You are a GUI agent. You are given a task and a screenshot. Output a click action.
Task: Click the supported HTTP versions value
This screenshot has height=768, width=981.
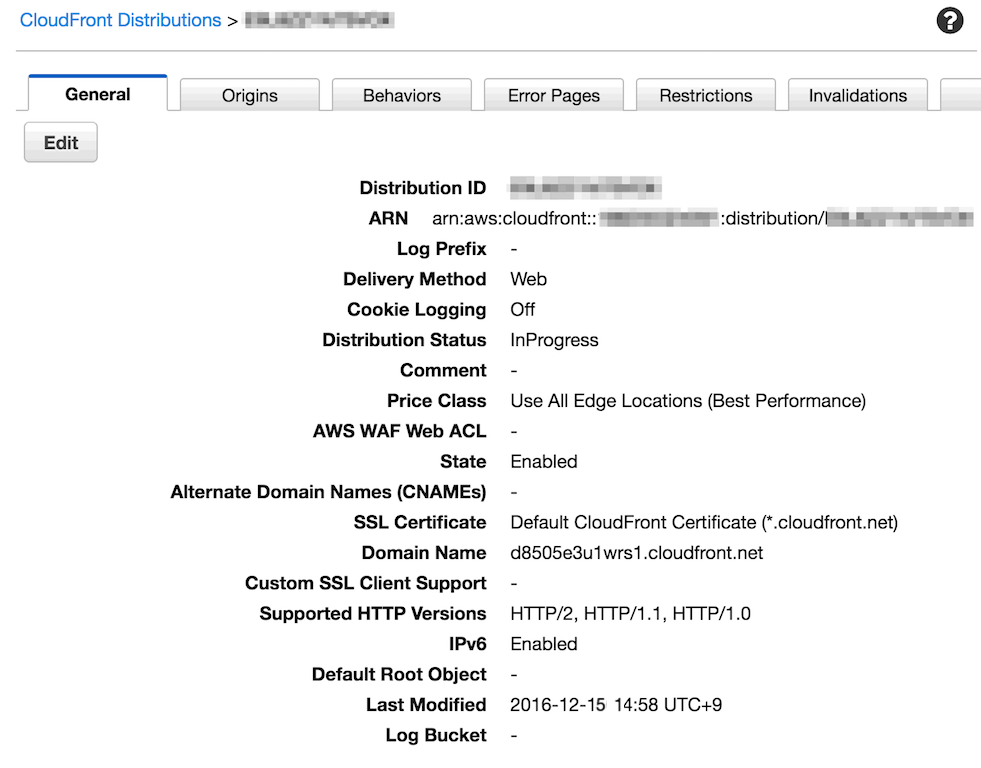click(631, 614)
